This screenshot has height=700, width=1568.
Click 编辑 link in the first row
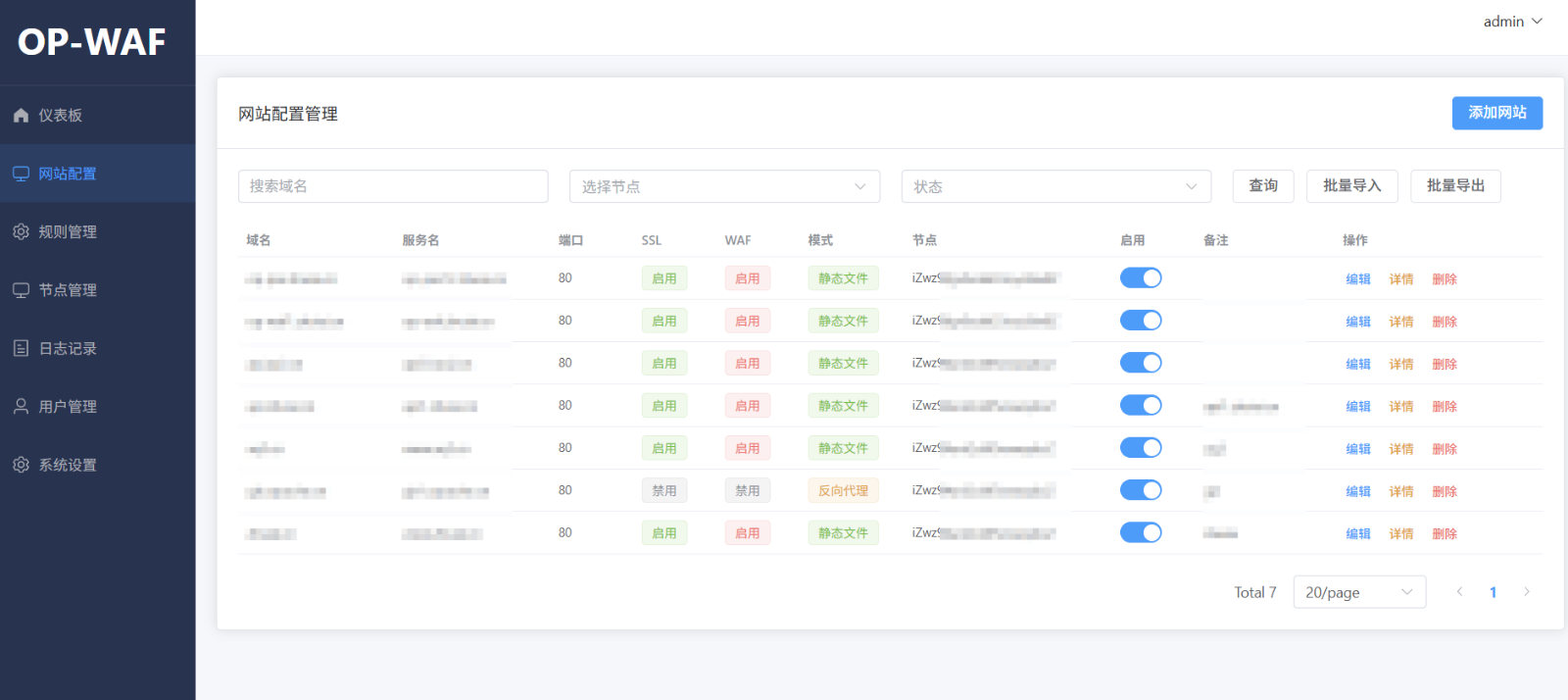click(x=1357, y=279)
